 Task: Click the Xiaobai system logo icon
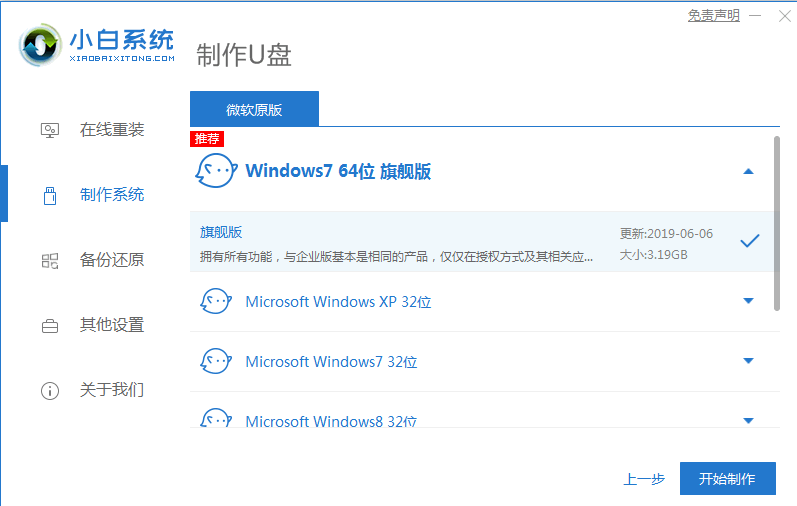click(40, 46)
